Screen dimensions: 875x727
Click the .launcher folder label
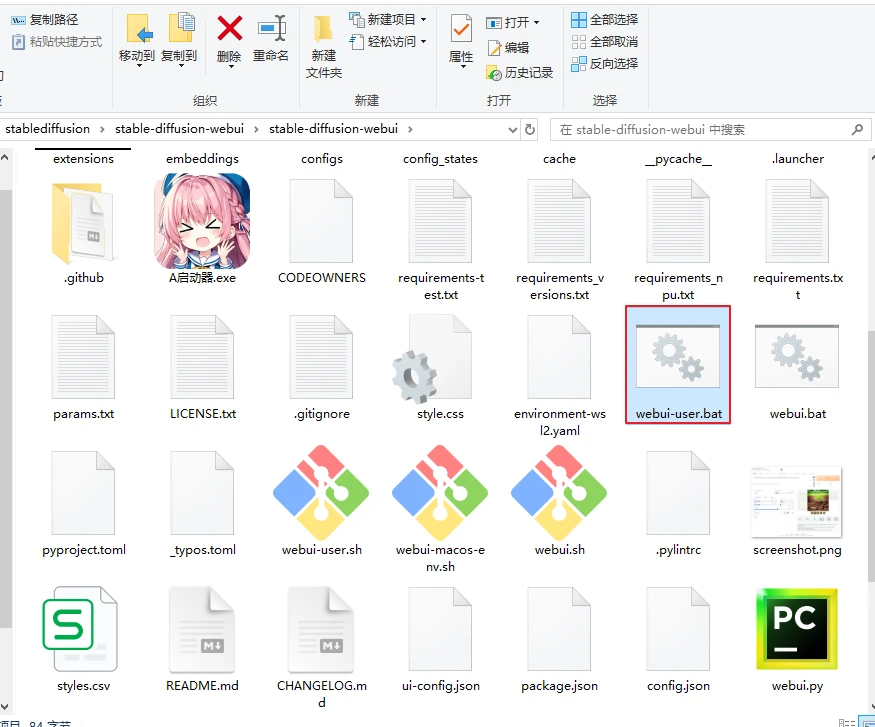click(798, 159)
